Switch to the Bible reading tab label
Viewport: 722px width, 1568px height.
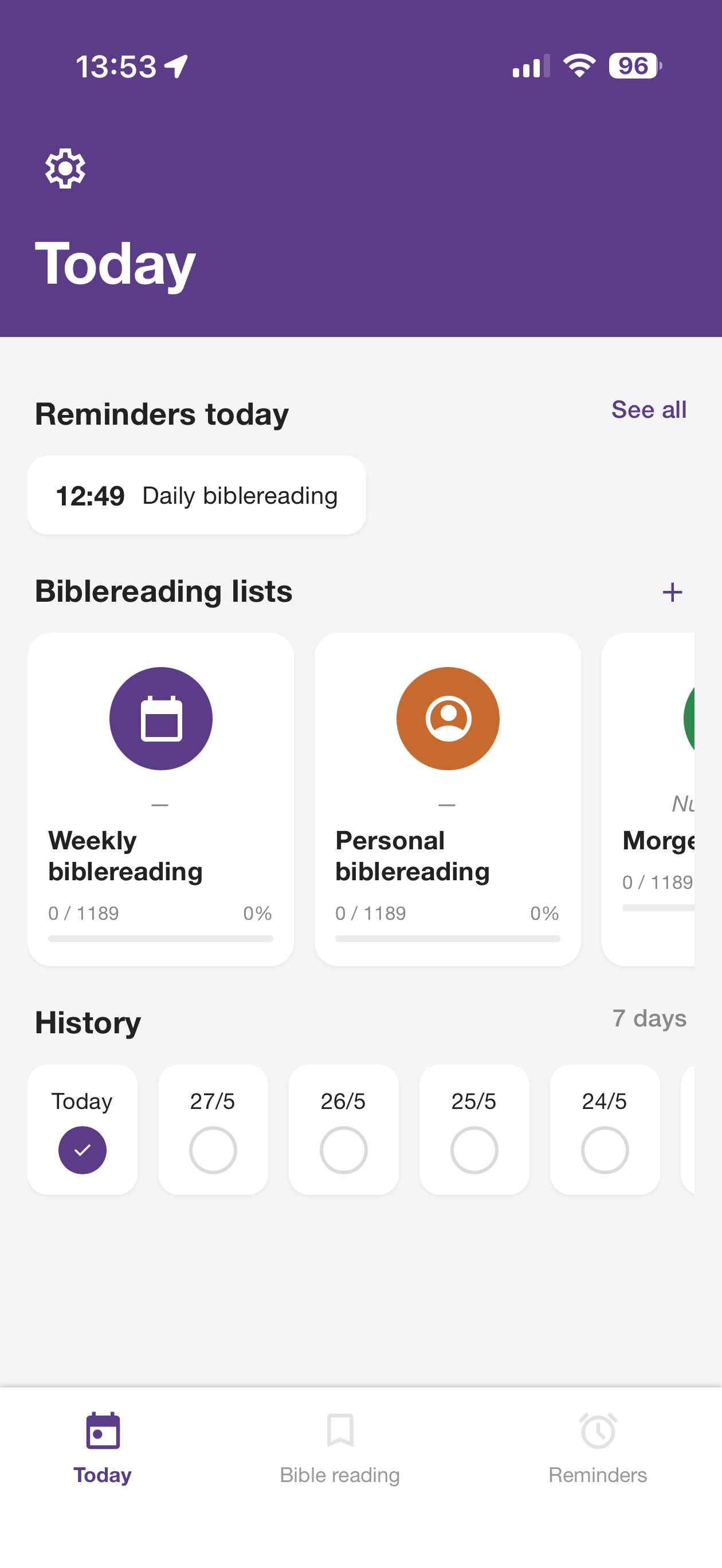(x=340, y=1475)
